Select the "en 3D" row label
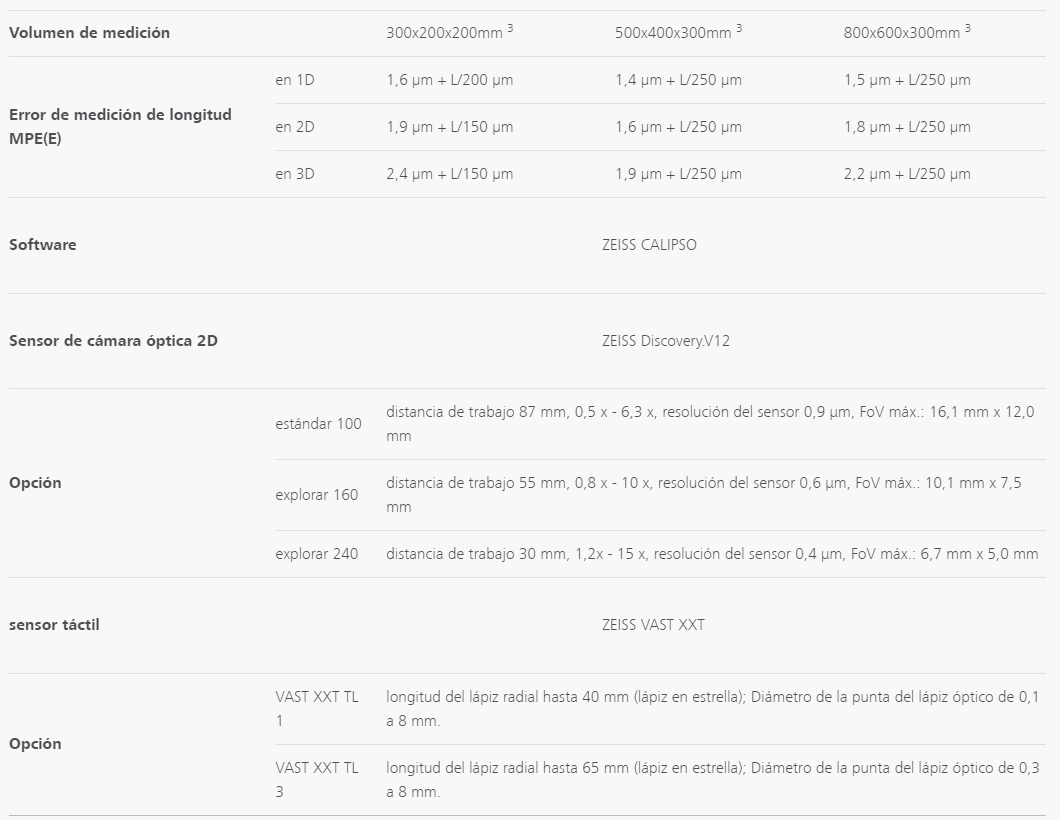 (x=295, y=174)
